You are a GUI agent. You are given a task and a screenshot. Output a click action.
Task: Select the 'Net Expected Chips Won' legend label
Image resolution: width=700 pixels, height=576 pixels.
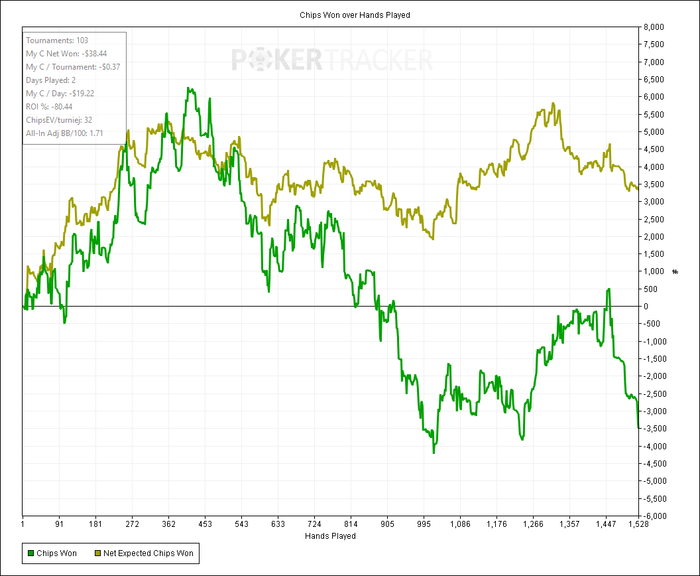coord(148,553)
